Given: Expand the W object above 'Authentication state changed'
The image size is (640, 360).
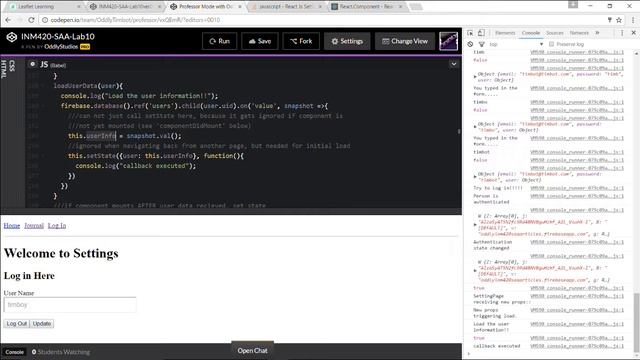Looking at the screenshot, I should point(475,224).
